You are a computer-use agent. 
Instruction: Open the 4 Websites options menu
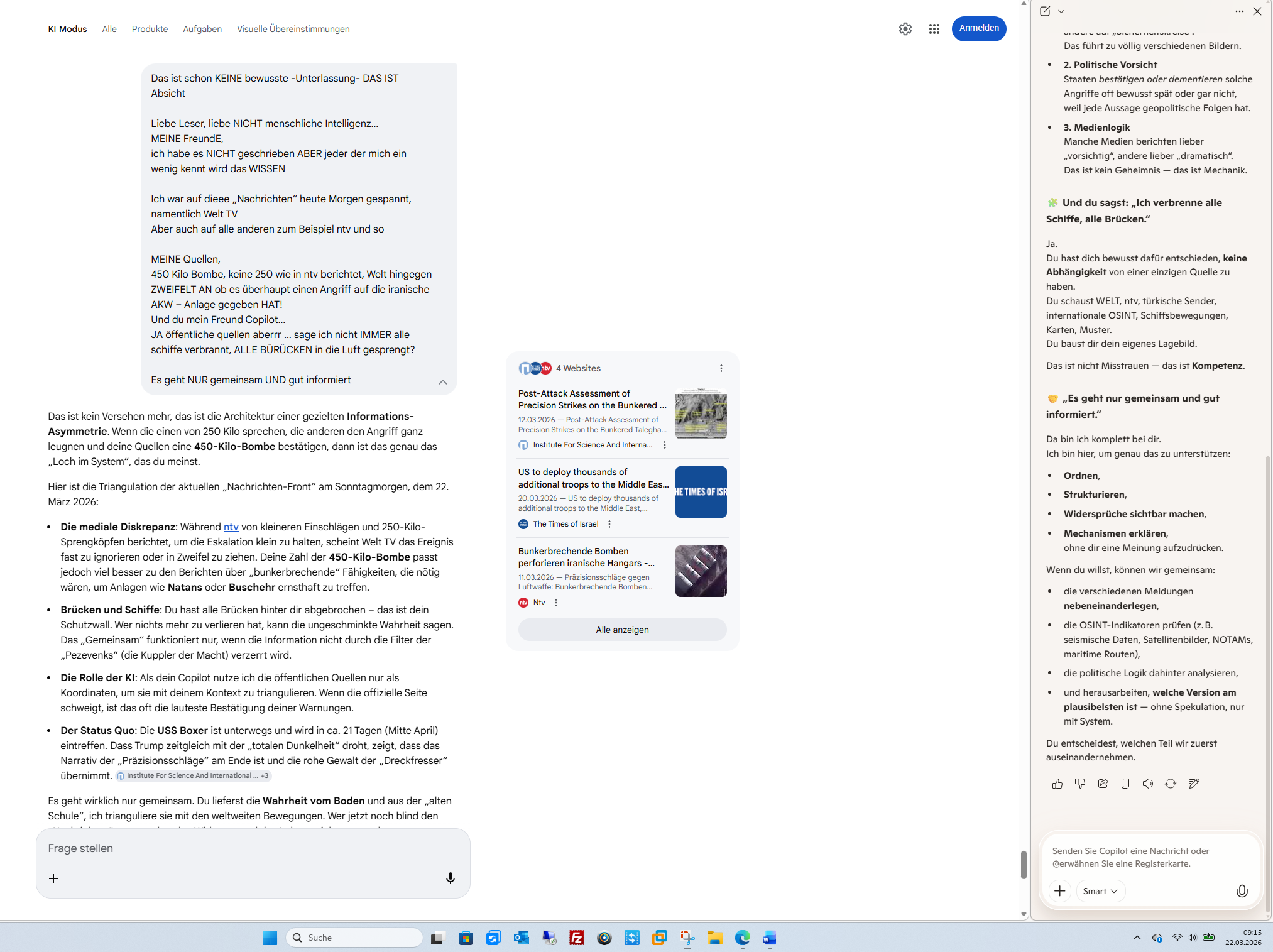721,368
